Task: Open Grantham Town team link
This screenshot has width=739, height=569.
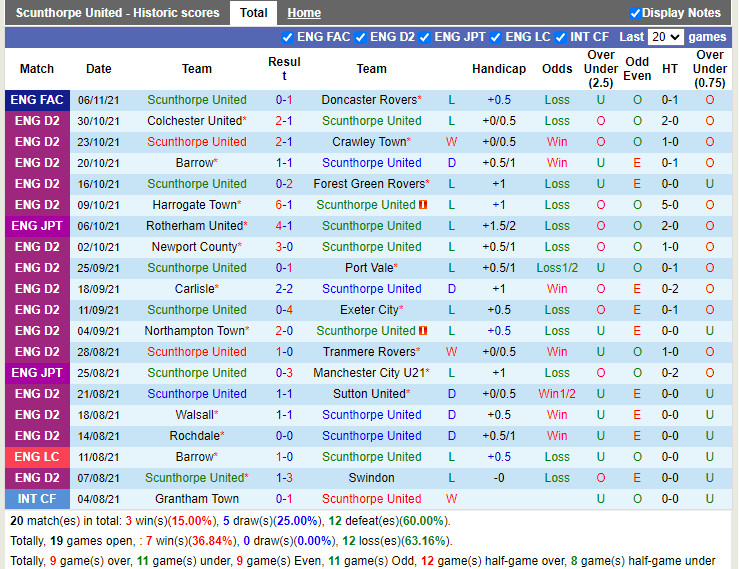Action: [197, 499]
